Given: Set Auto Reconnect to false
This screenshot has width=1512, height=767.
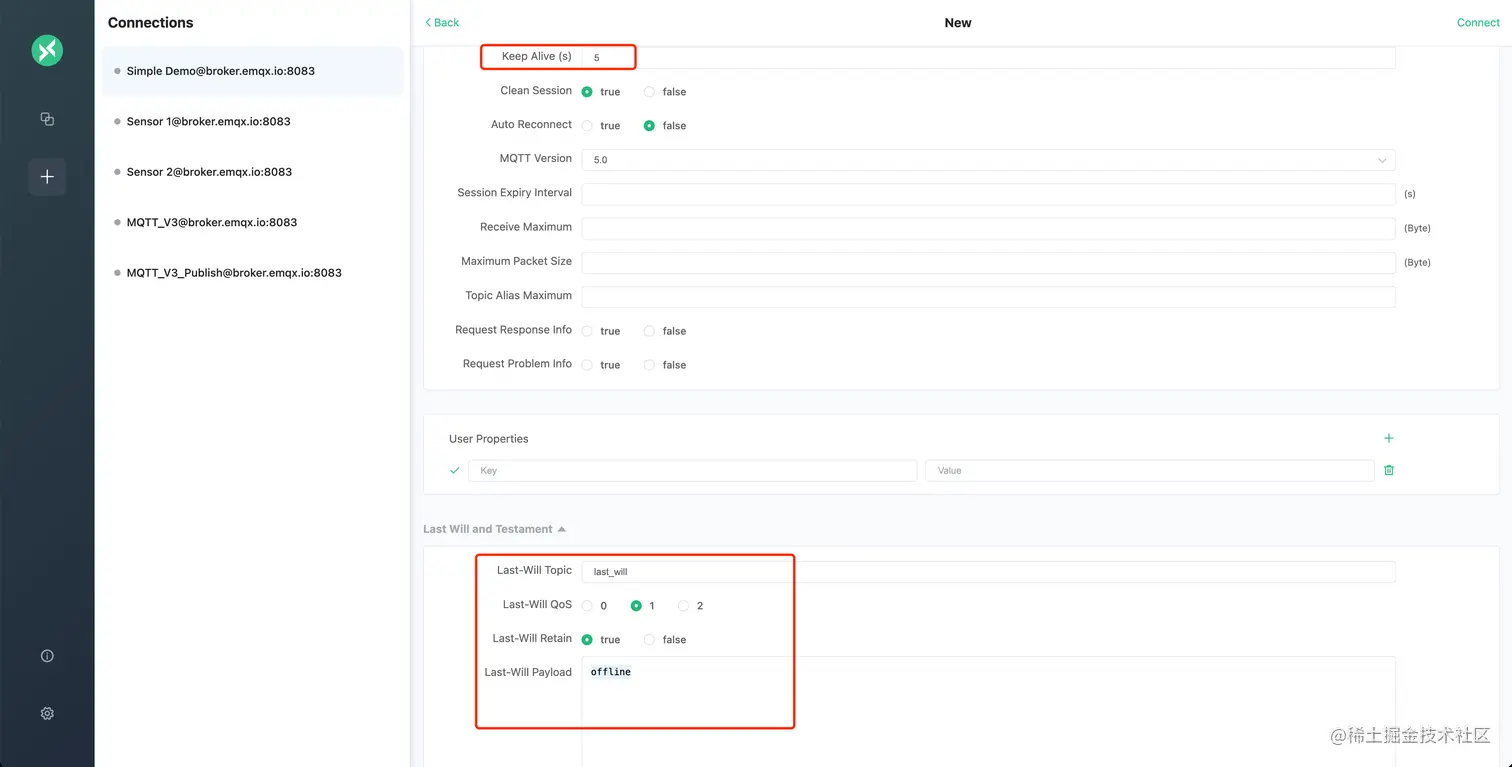Looking at the screenshot, I should [649, 126].
